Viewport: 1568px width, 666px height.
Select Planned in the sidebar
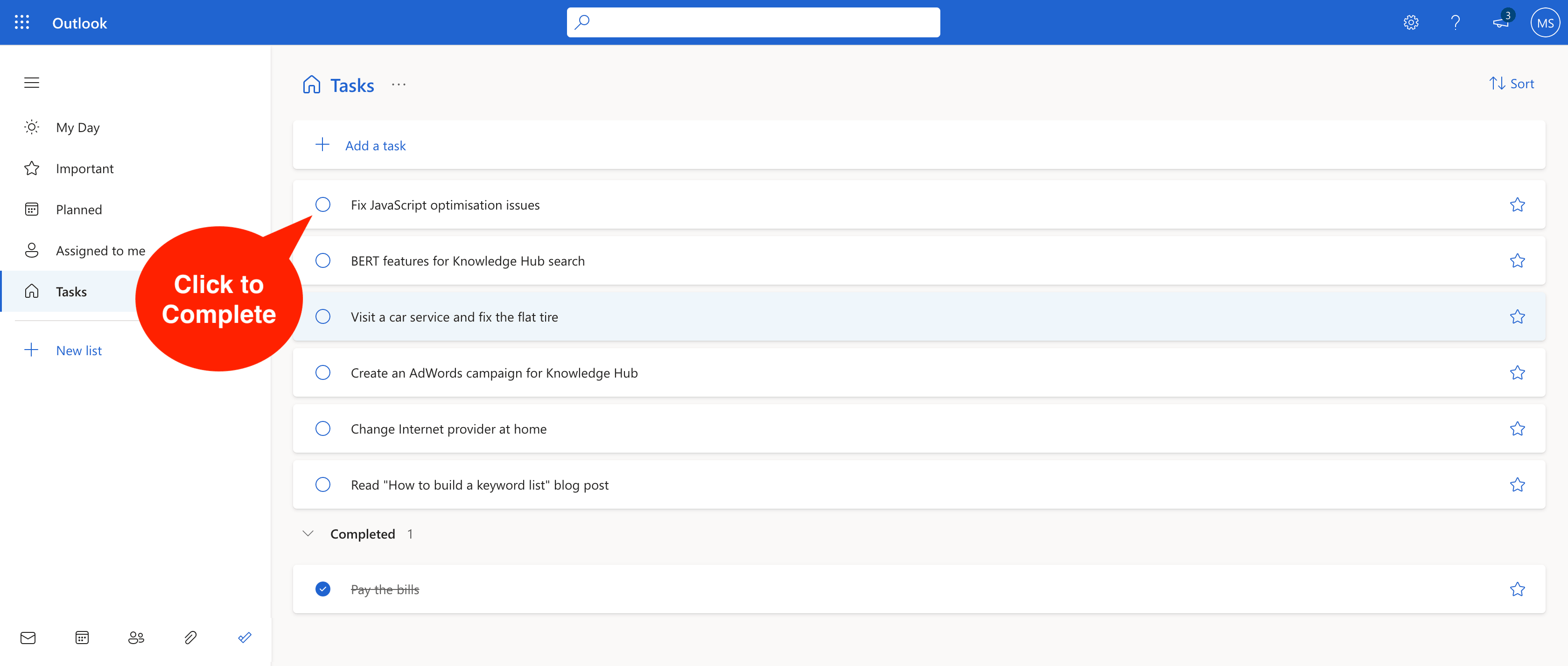pos(78,209)
